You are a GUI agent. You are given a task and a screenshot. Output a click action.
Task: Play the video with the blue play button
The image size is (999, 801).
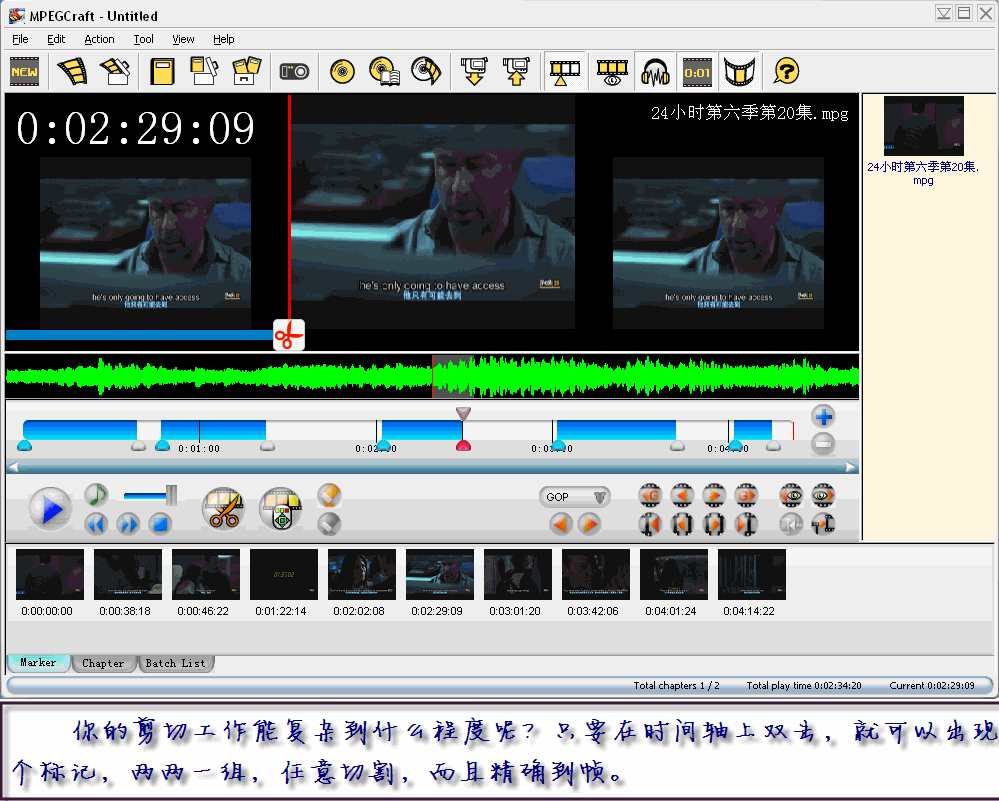pos(50,509)
